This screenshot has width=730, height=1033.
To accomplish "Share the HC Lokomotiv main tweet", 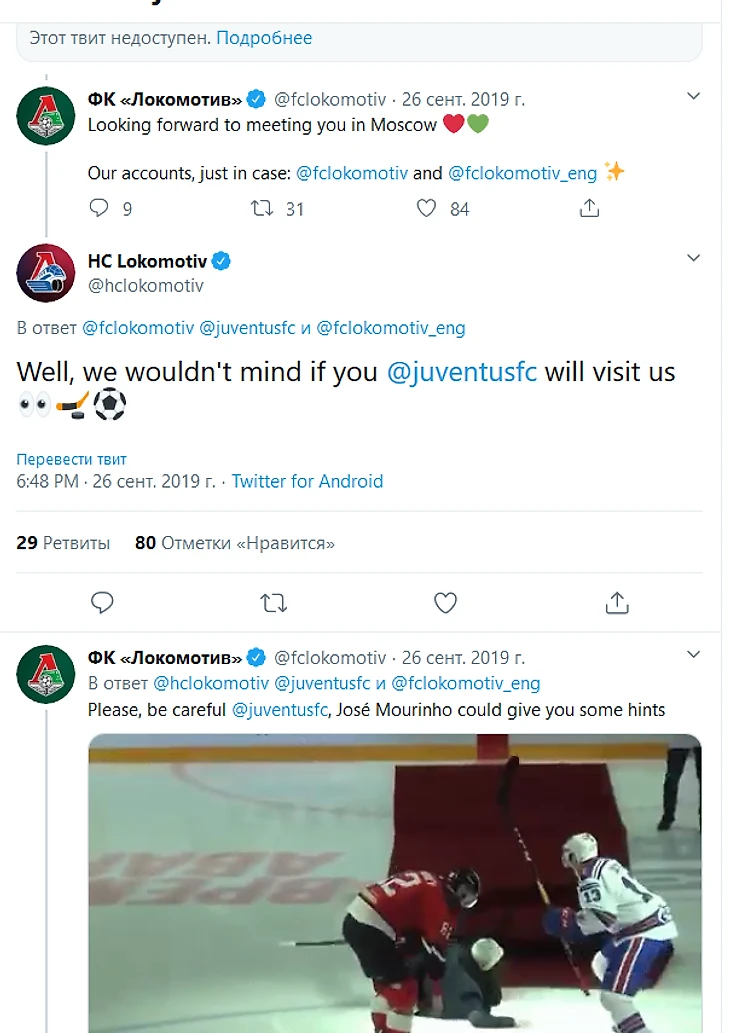I will coord(617,603).
